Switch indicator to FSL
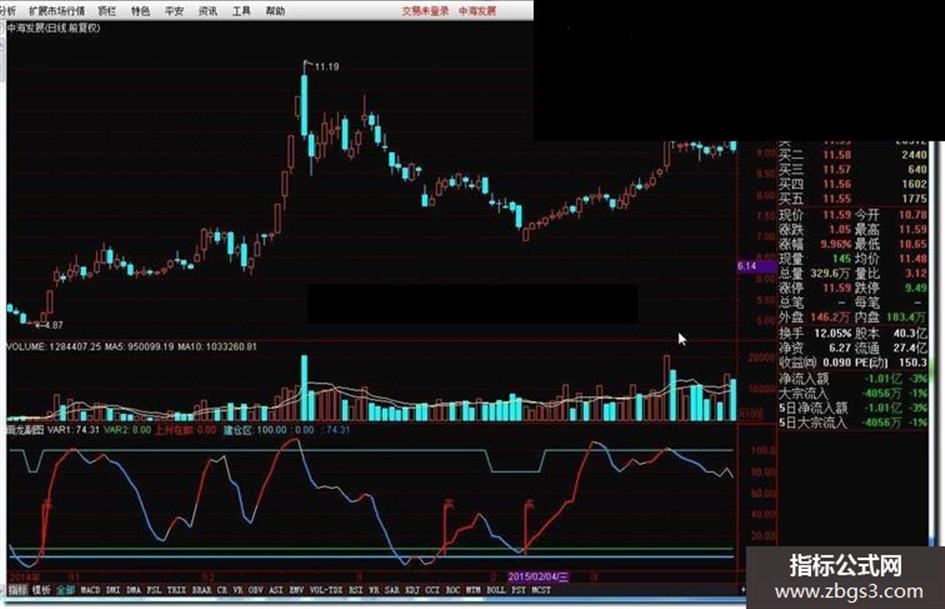Image resolution: width=945 pixels, height=609 pixels. click(154, 590)
